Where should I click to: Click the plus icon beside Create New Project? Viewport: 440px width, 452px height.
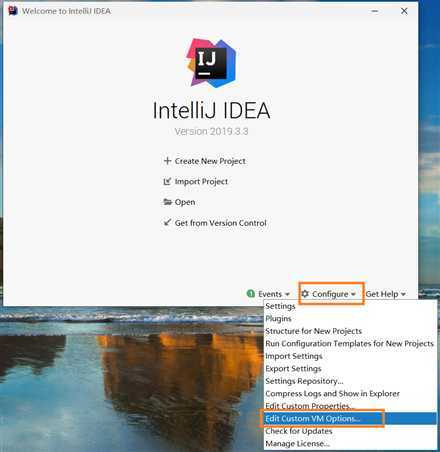point(167,161)
